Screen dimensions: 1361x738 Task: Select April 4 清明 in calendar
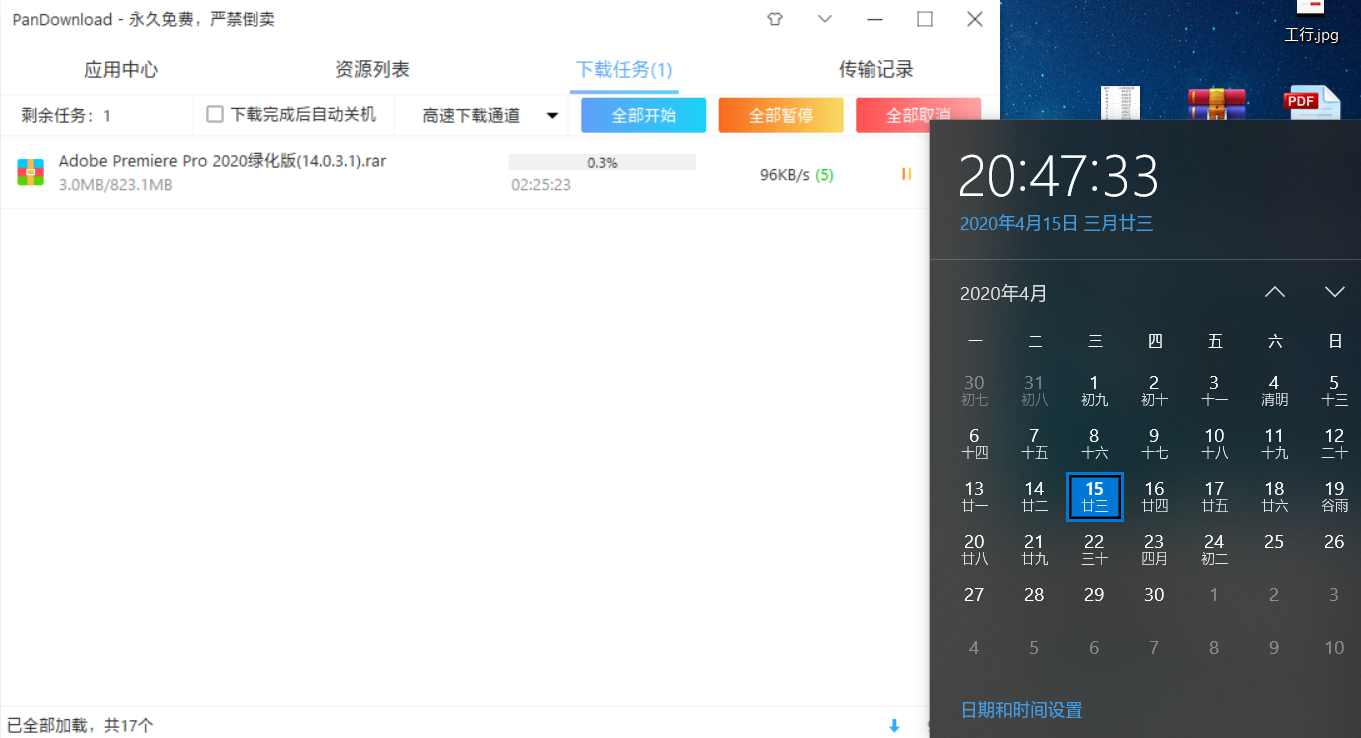point(1274,390)
